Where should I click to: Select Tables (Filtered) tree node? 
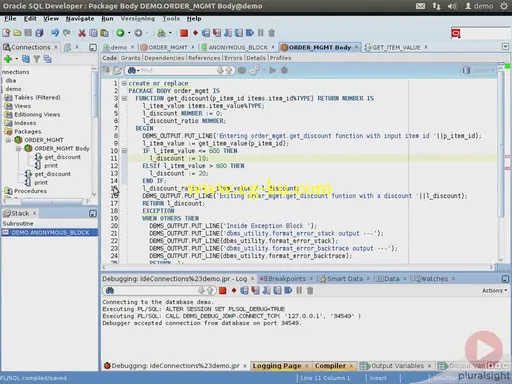pos(37,98)
